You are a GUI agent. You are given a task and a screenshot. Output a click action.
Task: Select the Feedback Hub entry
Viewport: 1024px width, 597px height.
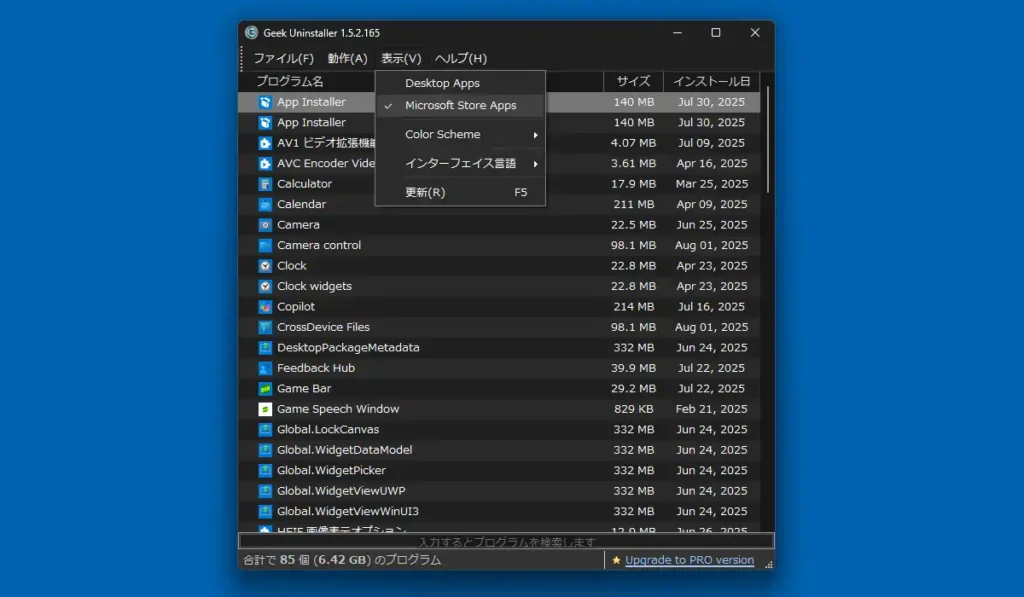[x=316, y=368]
